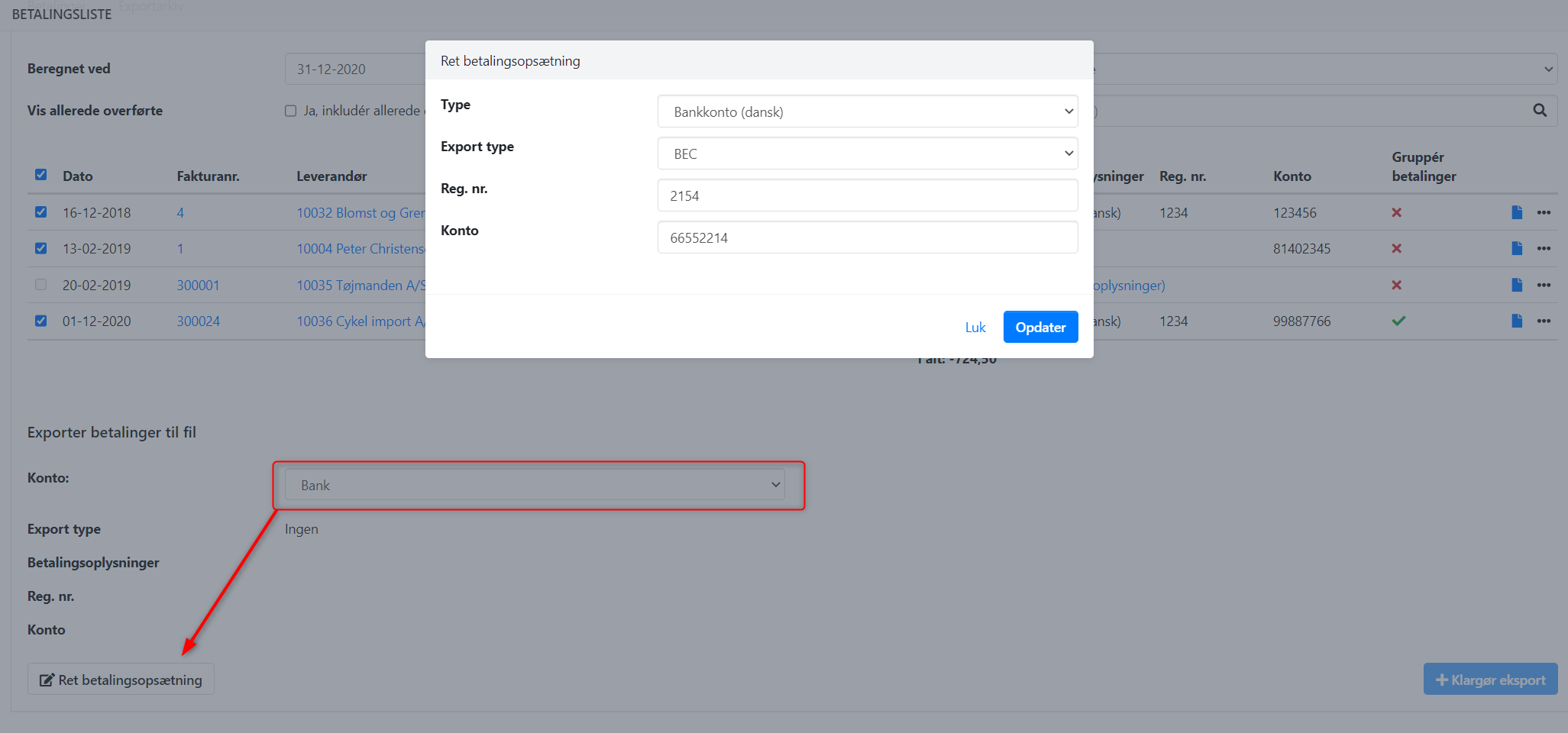Open more options for 13-02-2019 row
This screenshot has height=733, width=1568.
(x=1544, y=248)
